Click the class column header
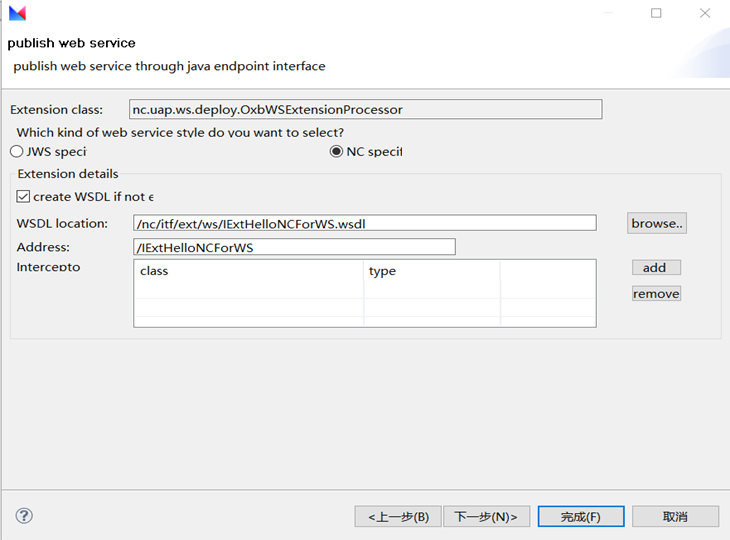Screen dimensions: 730x540 click(249, 271)
